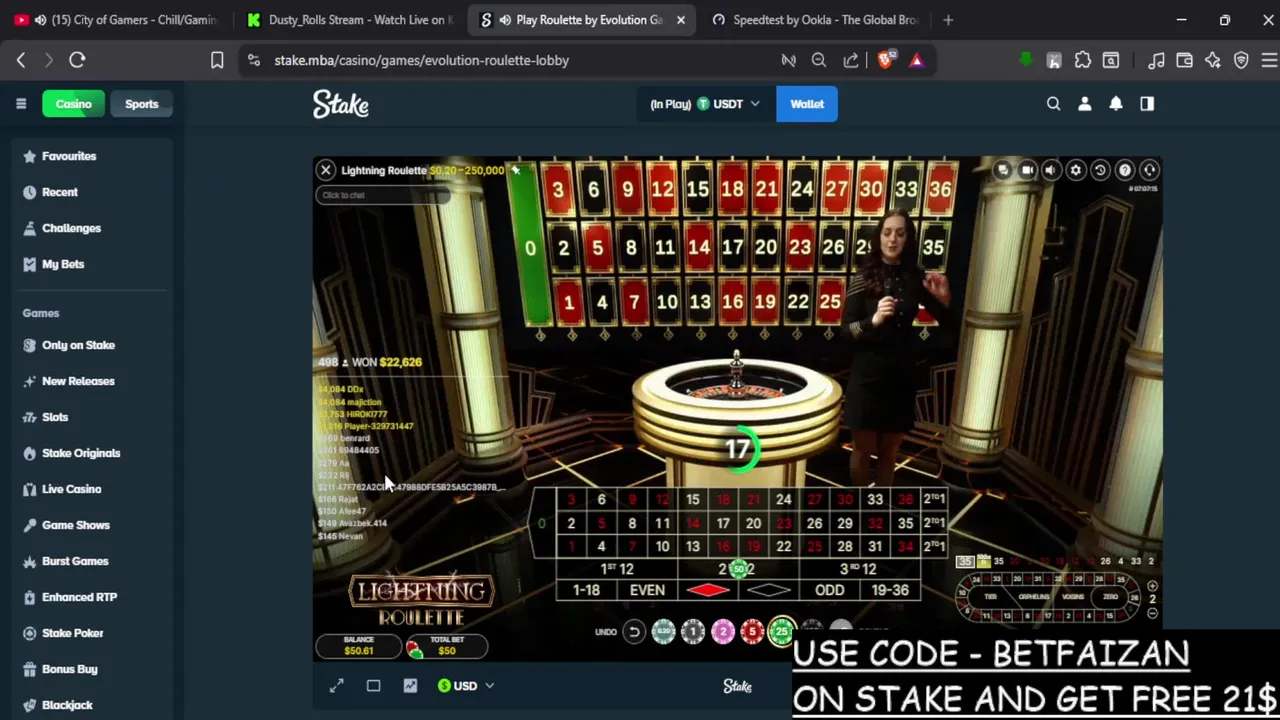
Task: Open browser extensions puzzle icon
Action: click(x=1083, y=60)
